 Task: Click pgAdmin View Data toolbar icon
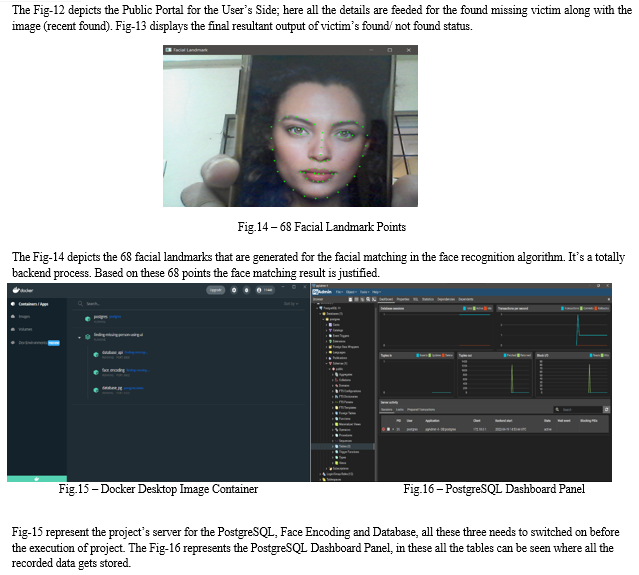coord(357,299)
